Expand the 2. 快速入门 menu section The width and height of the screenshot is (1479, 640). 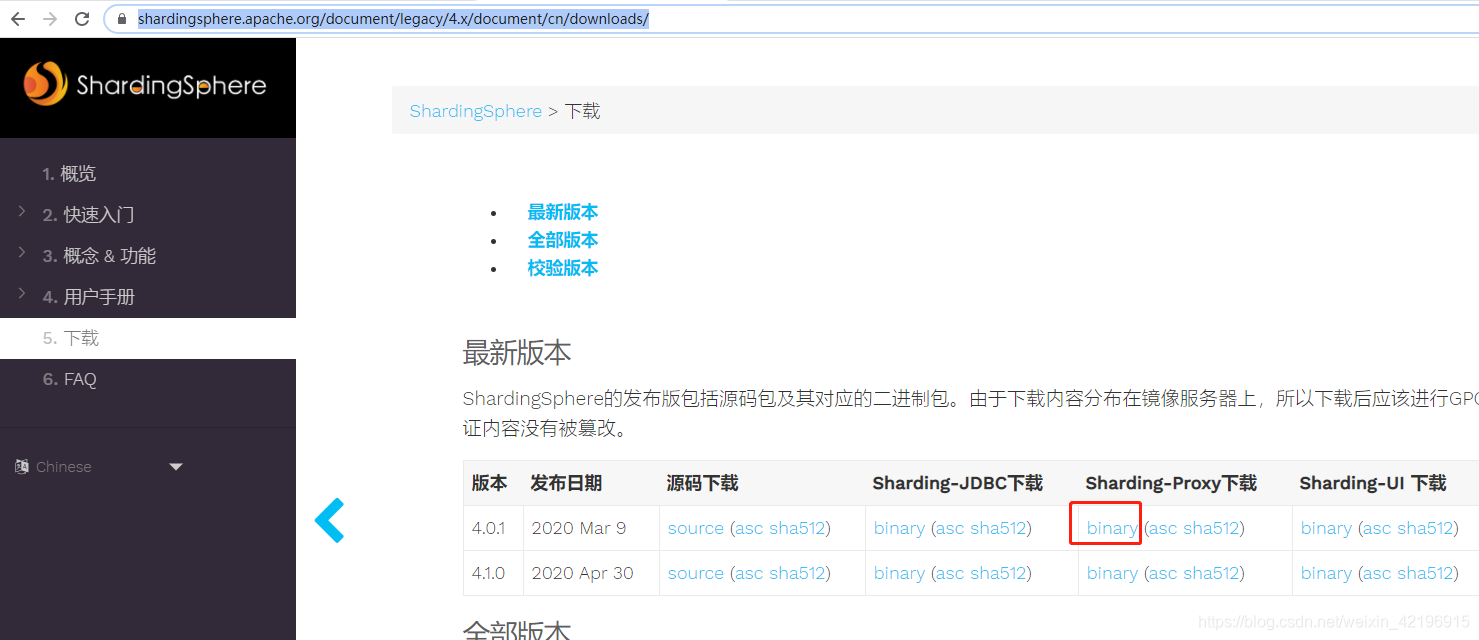[x=21, y=212]
